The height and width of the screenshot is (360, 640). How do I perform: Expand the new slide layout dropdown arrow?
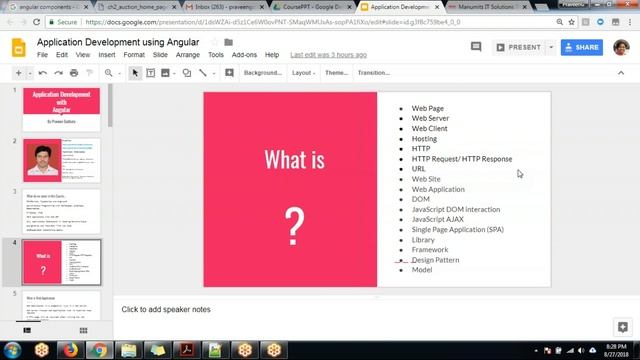pos(30,73)
